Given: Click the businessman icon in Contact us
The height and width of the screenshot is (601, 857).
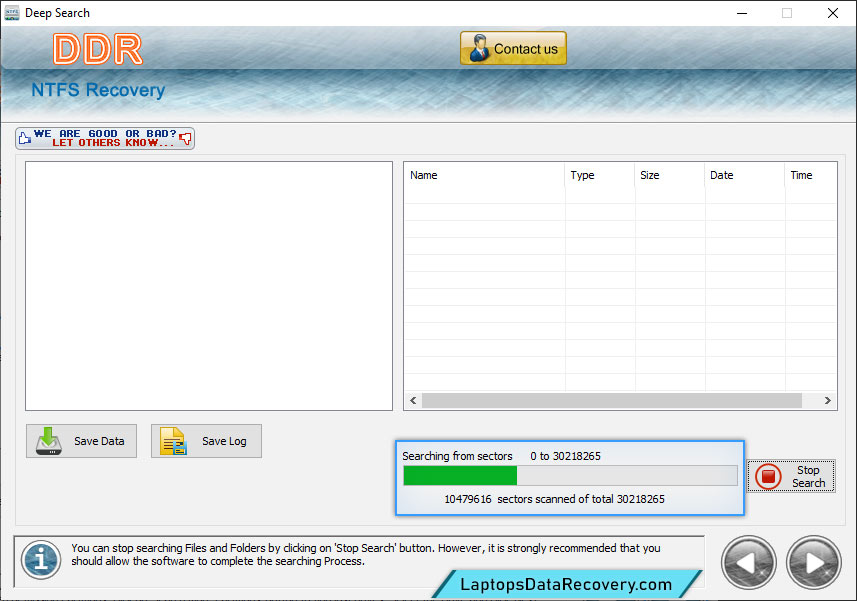Looking at the screenshot, I should coord(479,48).
